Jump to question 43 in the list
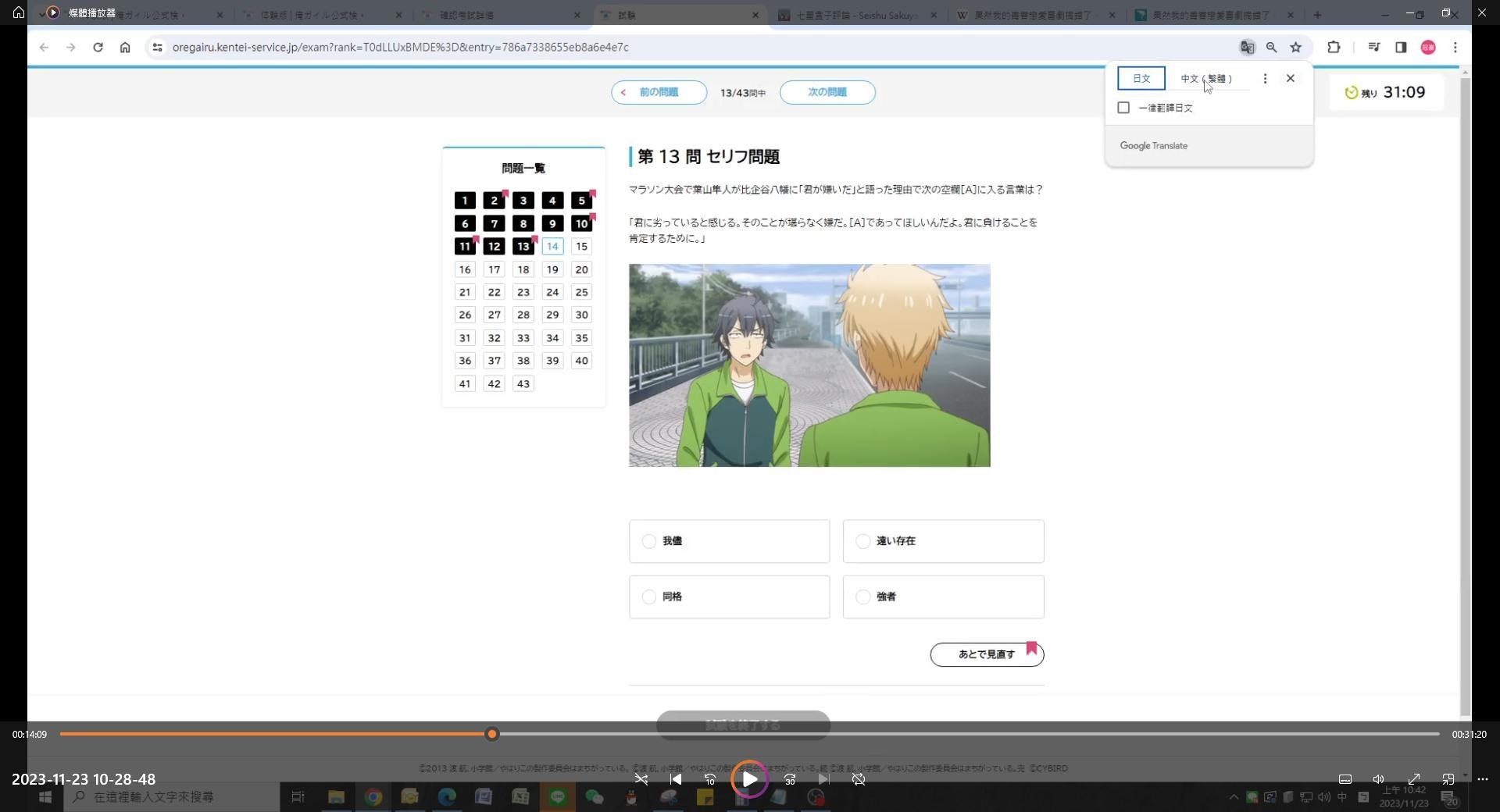Image resolution: width=1500 pixels, height=812 pixels. 523,384
